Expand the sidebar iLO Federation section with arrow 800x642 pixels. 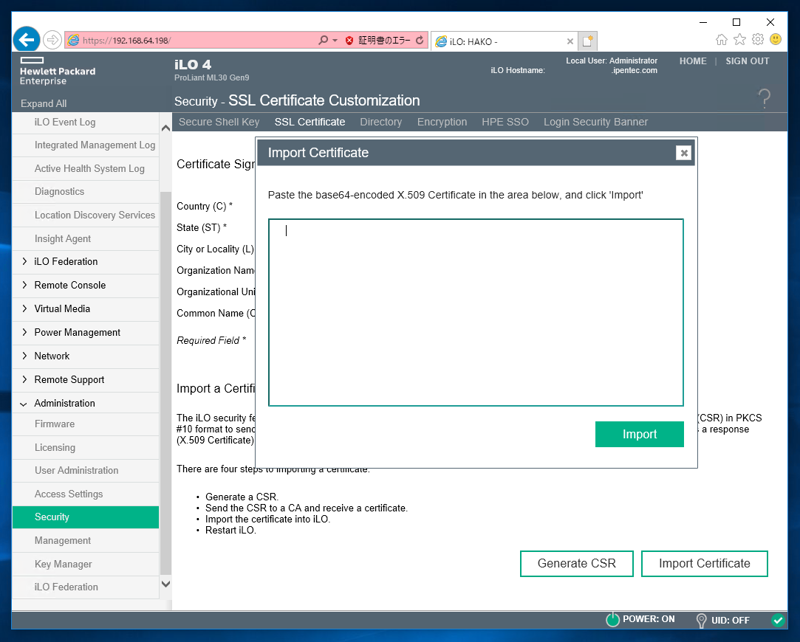coord(24,261)
